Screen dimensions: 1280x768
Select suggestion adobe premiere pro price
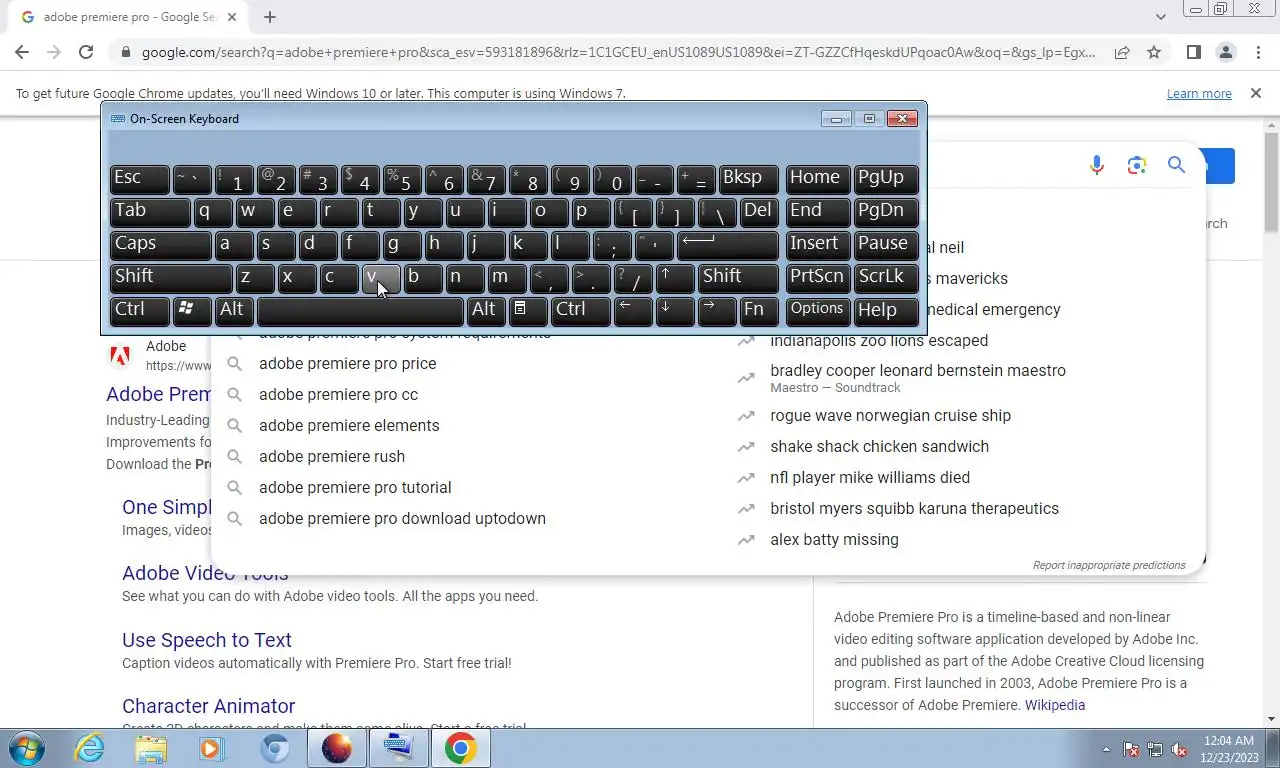point(347,364)
